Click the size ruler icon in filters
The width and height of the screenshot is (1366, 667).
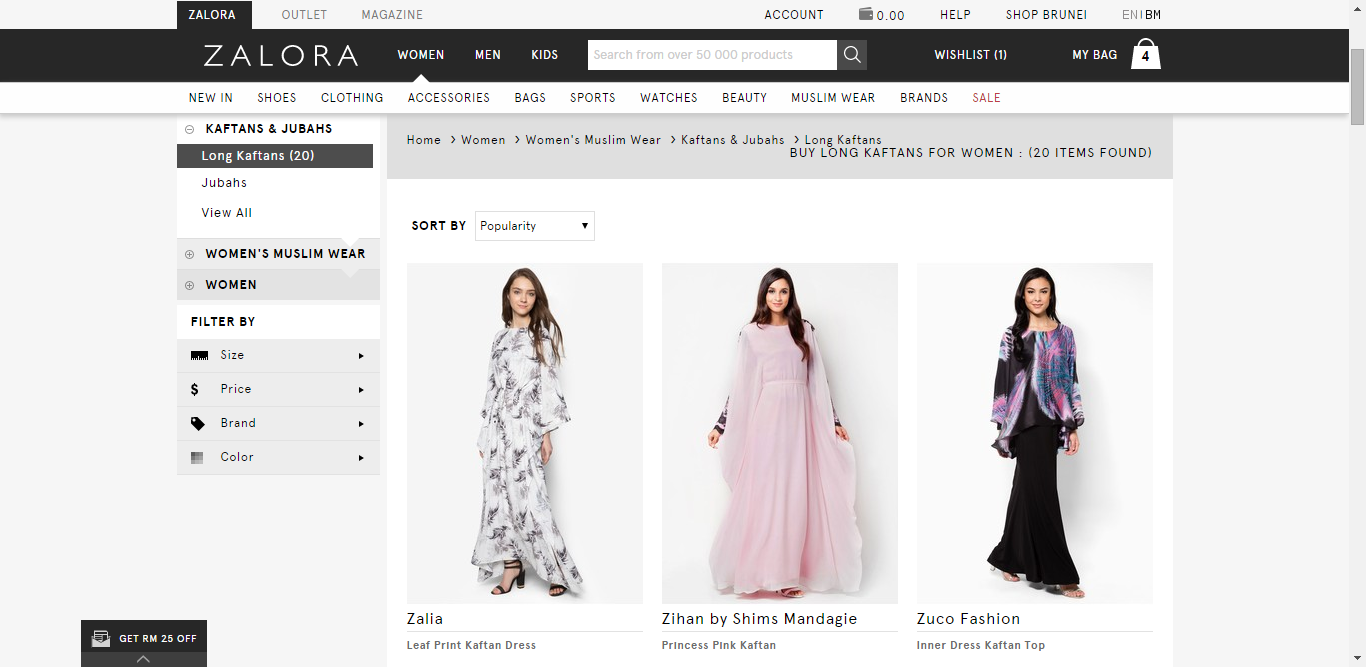(x=199, y=356)
